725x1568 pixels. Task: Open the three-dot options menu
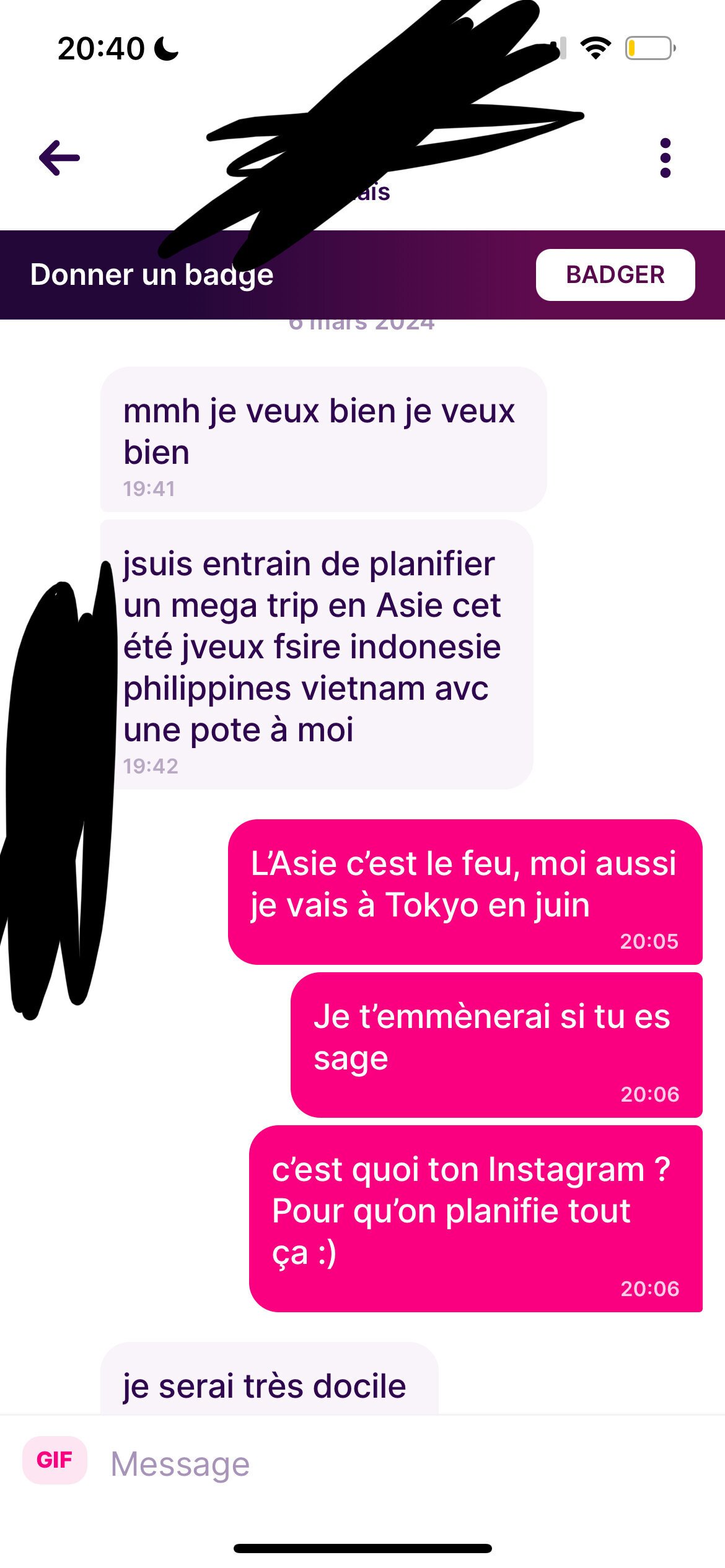click(x=666, y=158)
